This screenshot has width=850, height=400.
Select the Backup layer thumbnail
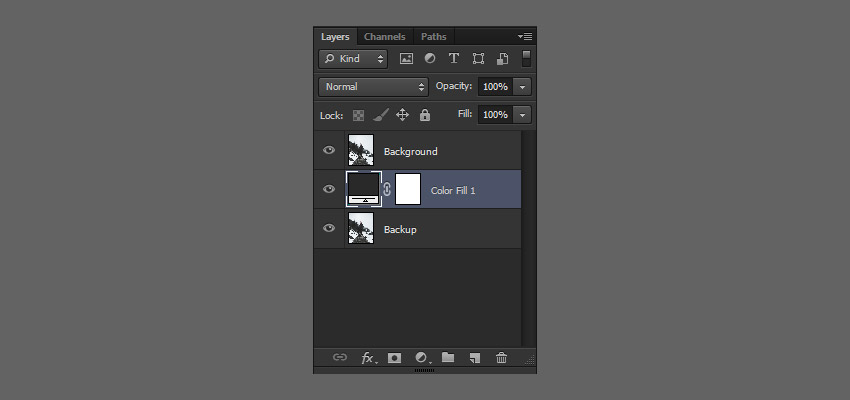click(x=360, y=228)
